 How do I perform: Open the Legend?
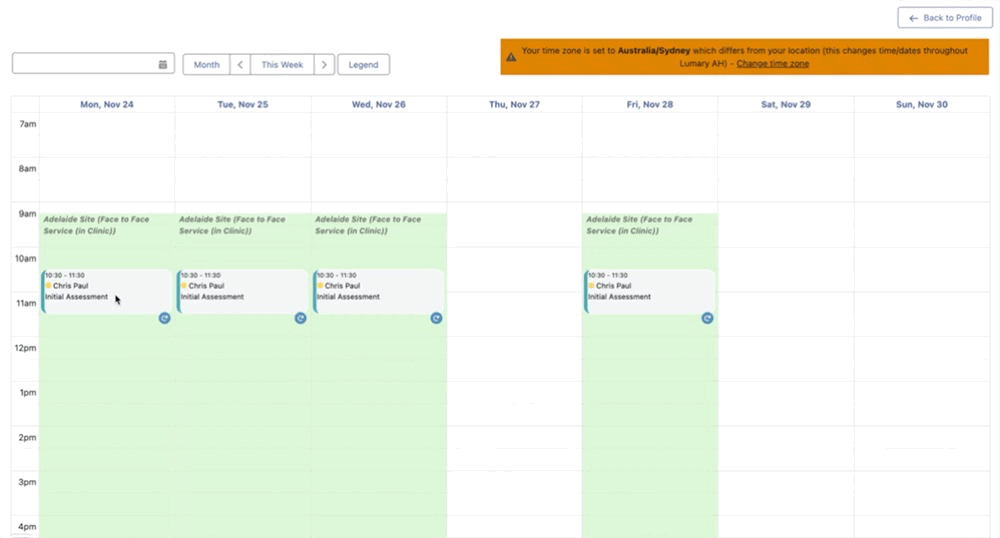[x=363, y=64]
